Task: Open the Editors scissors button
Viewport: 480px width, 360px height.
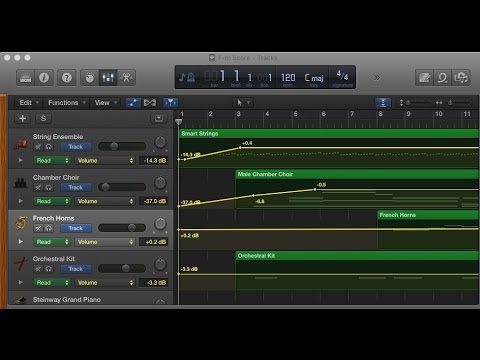Action: pos(126,78)
